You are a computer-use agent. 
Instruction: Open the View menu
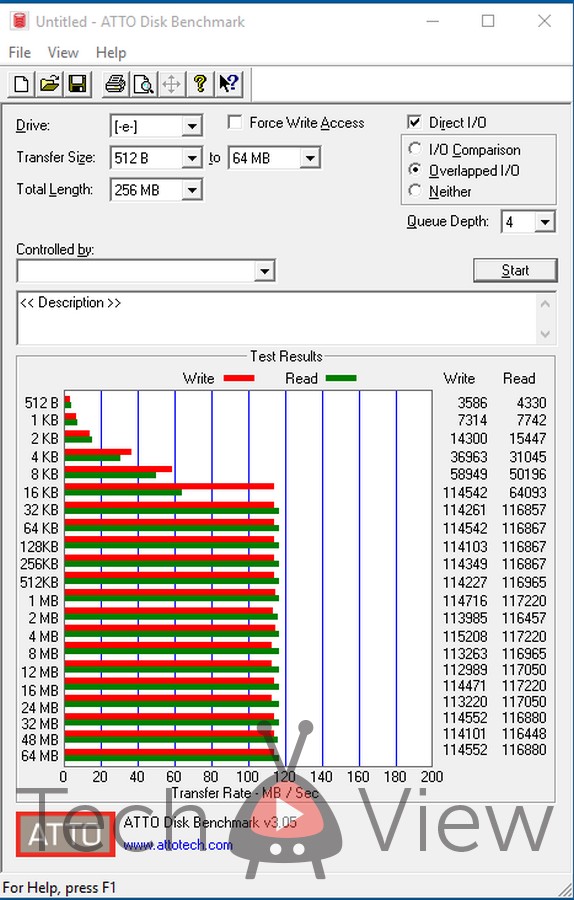63,53
